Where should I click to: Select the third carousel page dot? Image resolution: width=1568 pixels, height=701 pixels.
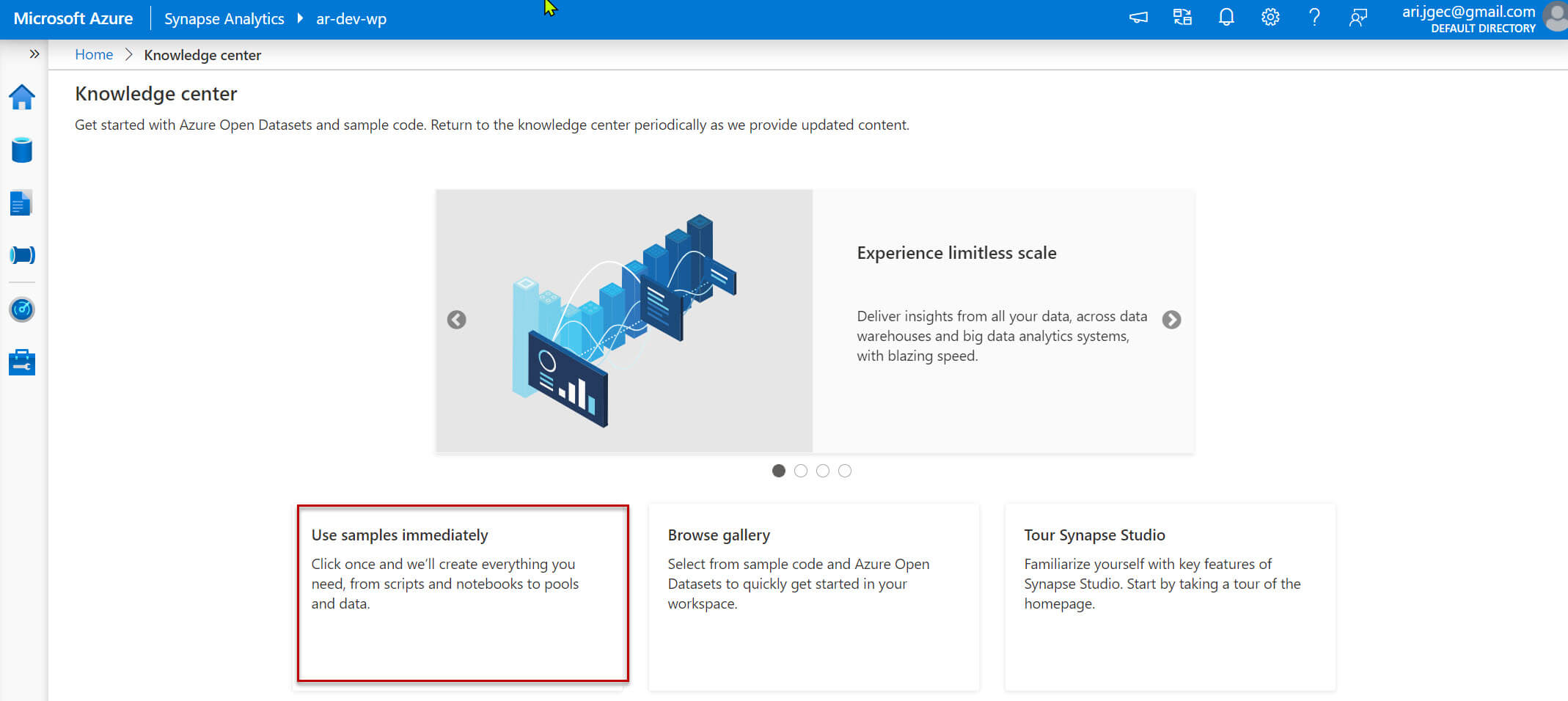coord(823,471)
